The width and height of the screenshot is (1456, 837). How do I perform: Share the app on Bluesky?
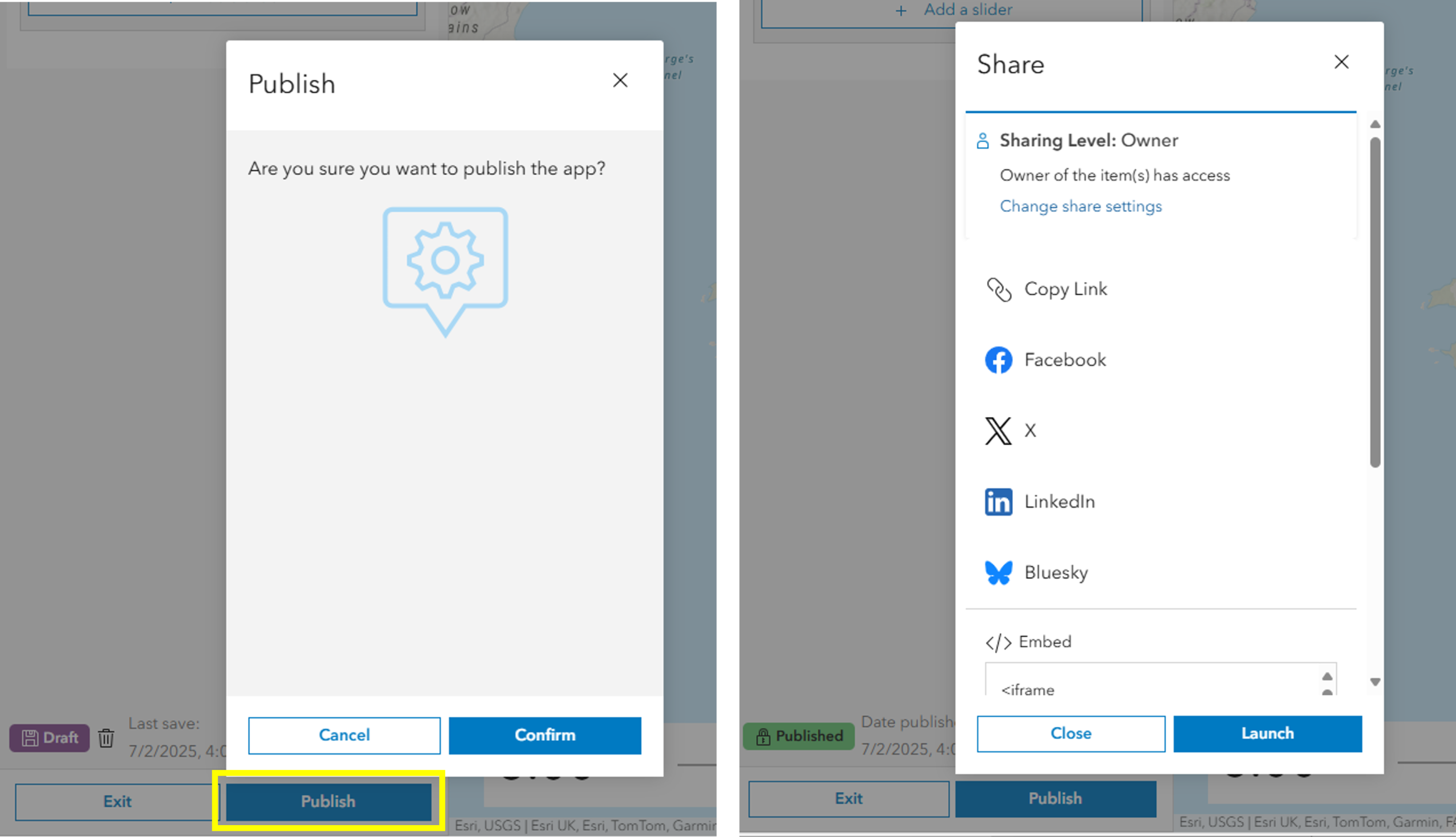tap(1056, 572)
